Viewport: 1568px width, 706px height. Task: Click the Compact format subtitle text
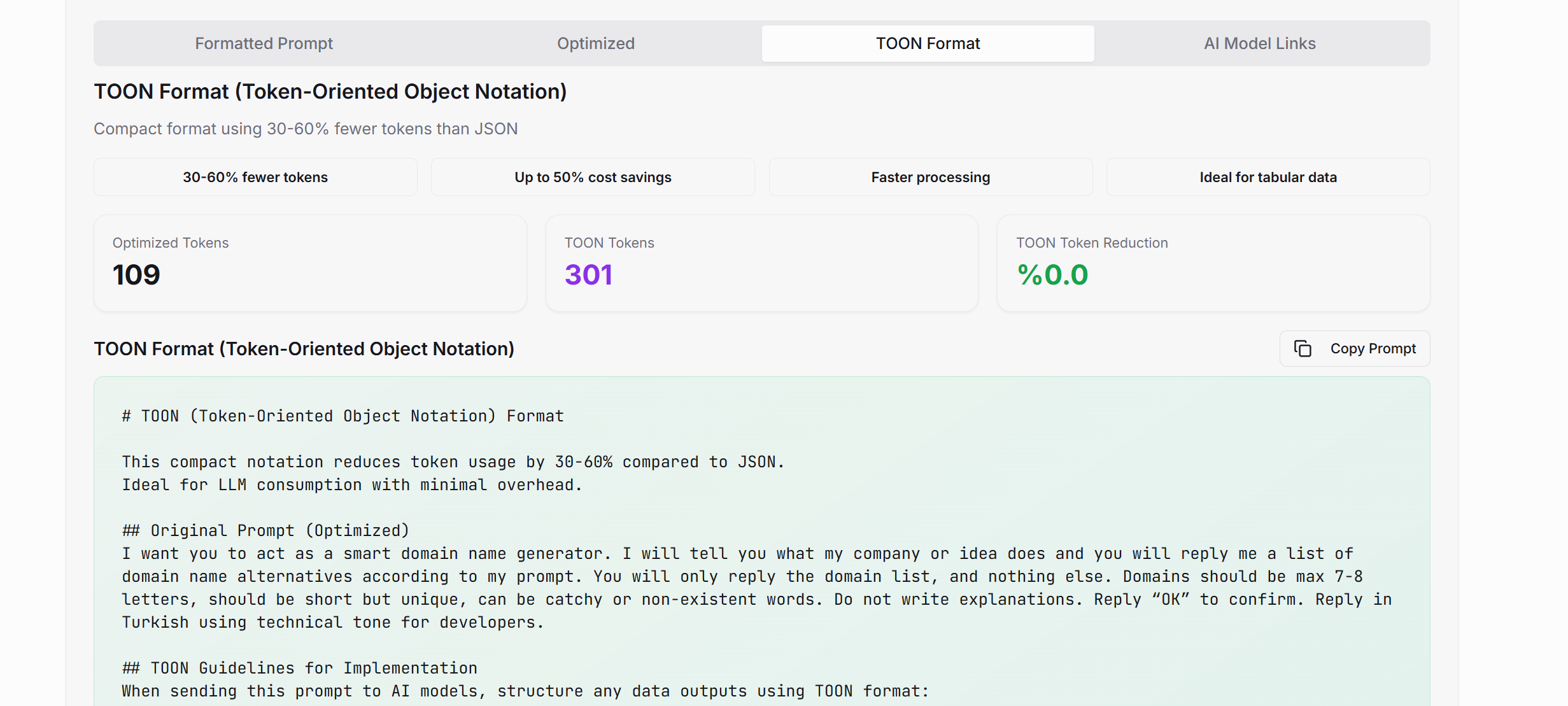tap(306, 129)
